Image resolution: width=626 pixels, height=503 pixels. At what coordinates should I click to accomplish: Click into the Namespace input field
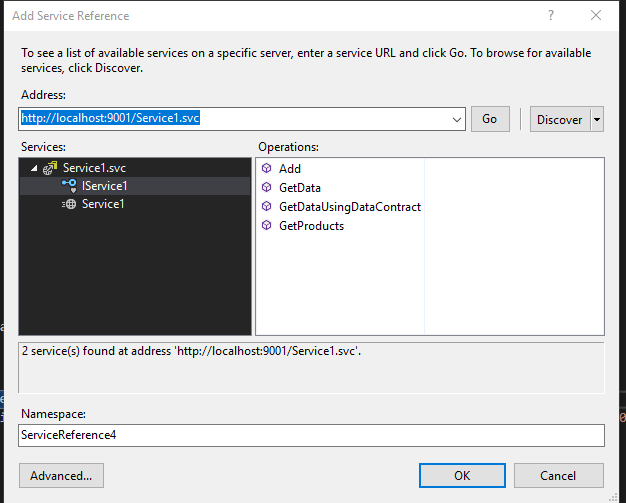(x=311, y=435)
